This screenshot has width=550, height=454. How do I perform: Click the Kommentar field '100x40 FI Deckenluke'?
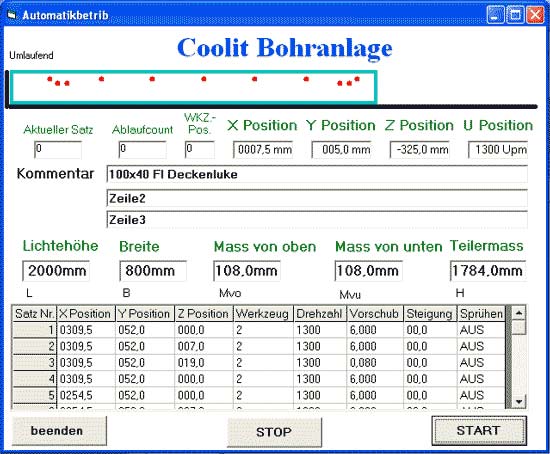point(317,174)
